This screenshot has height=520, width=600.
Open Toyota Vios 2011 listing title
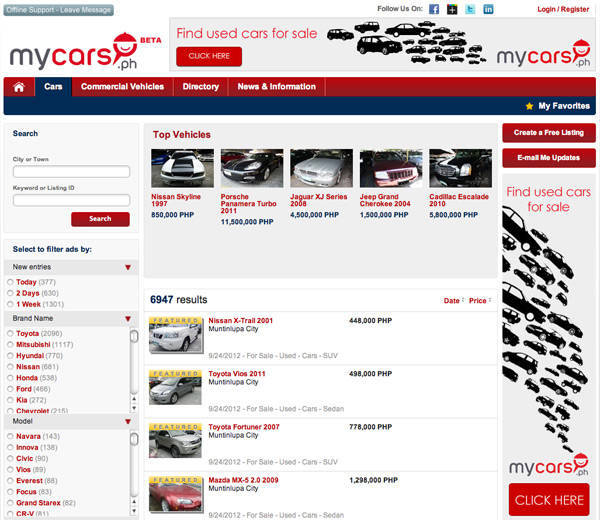tap(236, 374)
